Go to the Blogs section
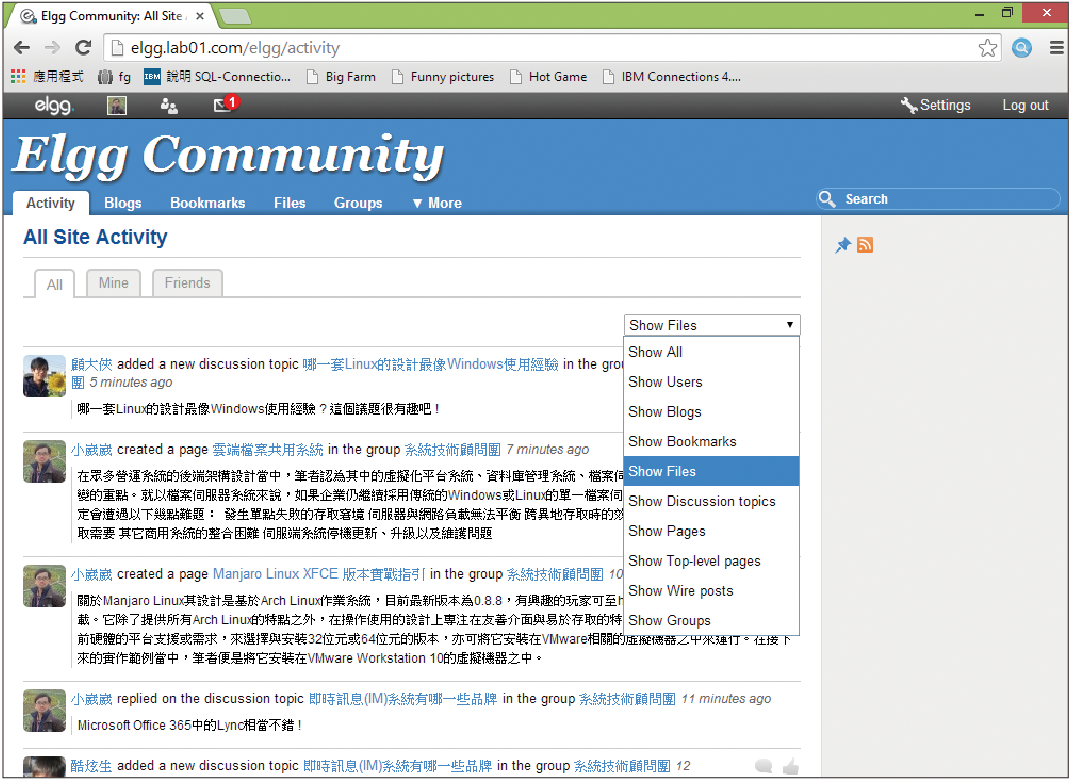 [123, 203]
